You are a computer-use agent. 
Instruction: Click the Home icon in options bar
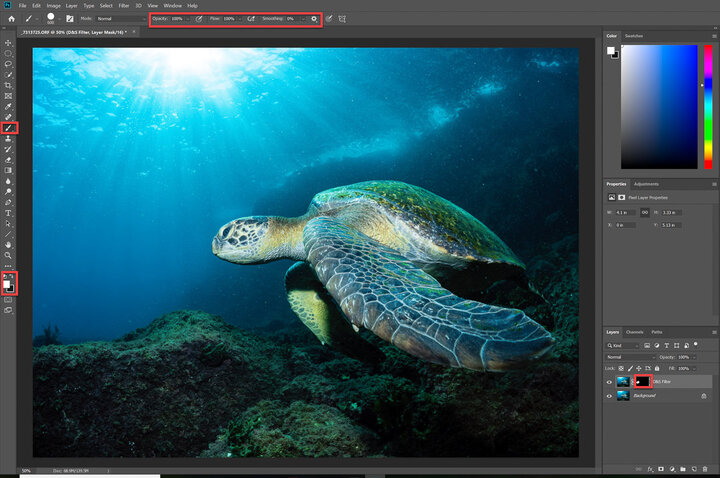coord(9,18)
